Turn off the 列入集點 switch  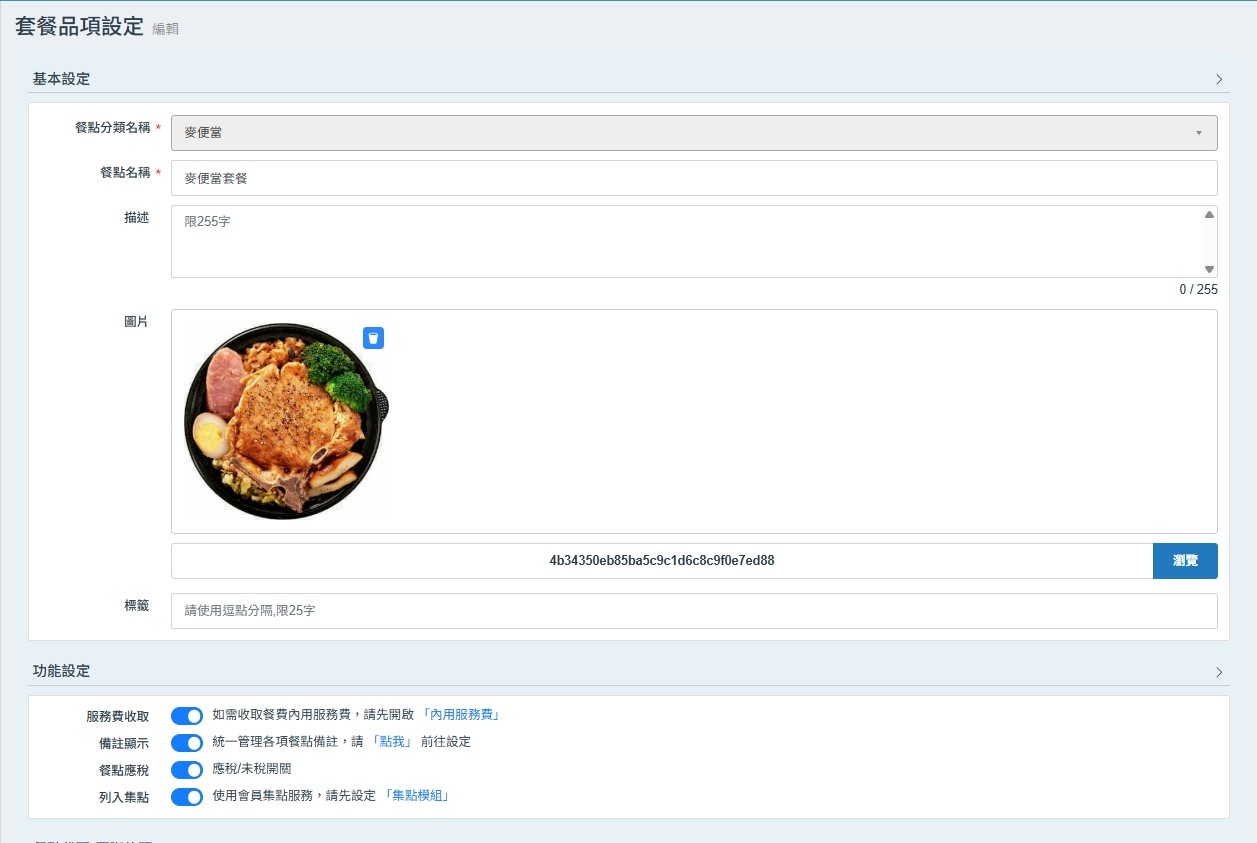(187, 796)
